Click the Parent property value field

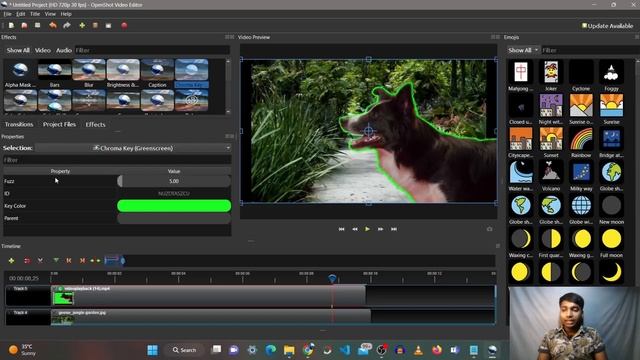[174, 218]
